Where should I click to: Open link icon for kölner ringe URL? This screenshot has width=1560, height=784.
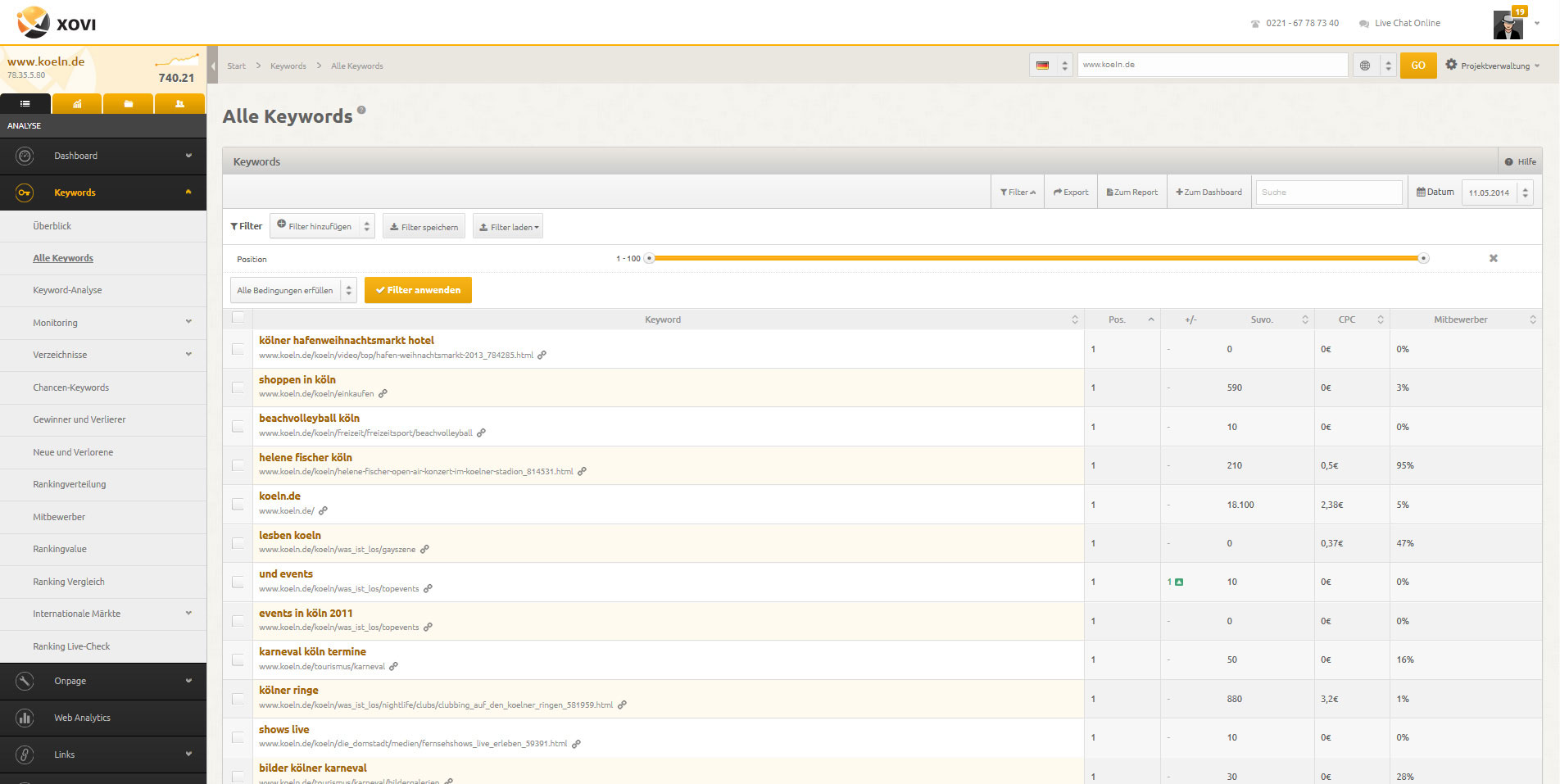pyautogui.click(x=622, y=705)
